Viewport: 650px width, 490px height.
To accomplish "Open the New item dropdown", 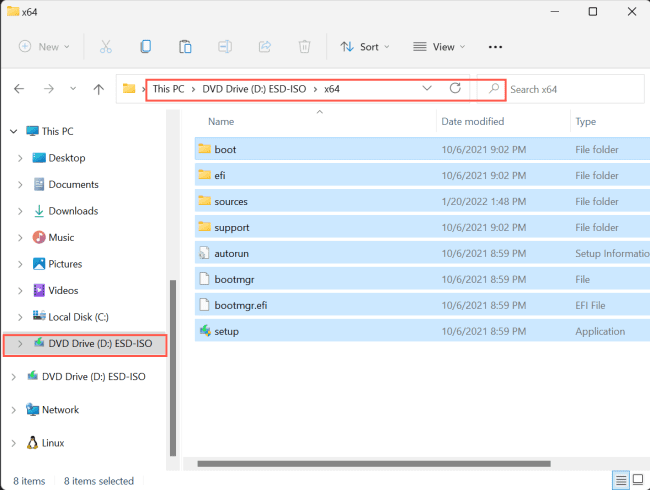I will (44, 47).
